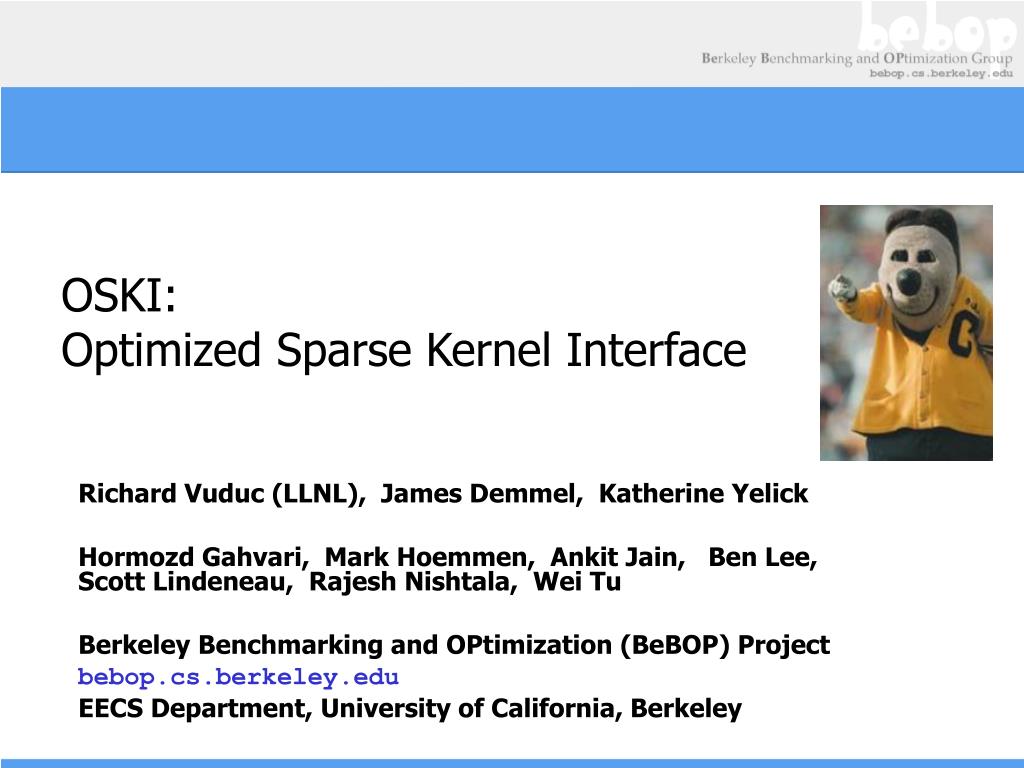Click "Berkeley Benchmarking and OPtimization (BeBOP) Project" line
This screenshot has height=768, width=1024.
(454, 645)
